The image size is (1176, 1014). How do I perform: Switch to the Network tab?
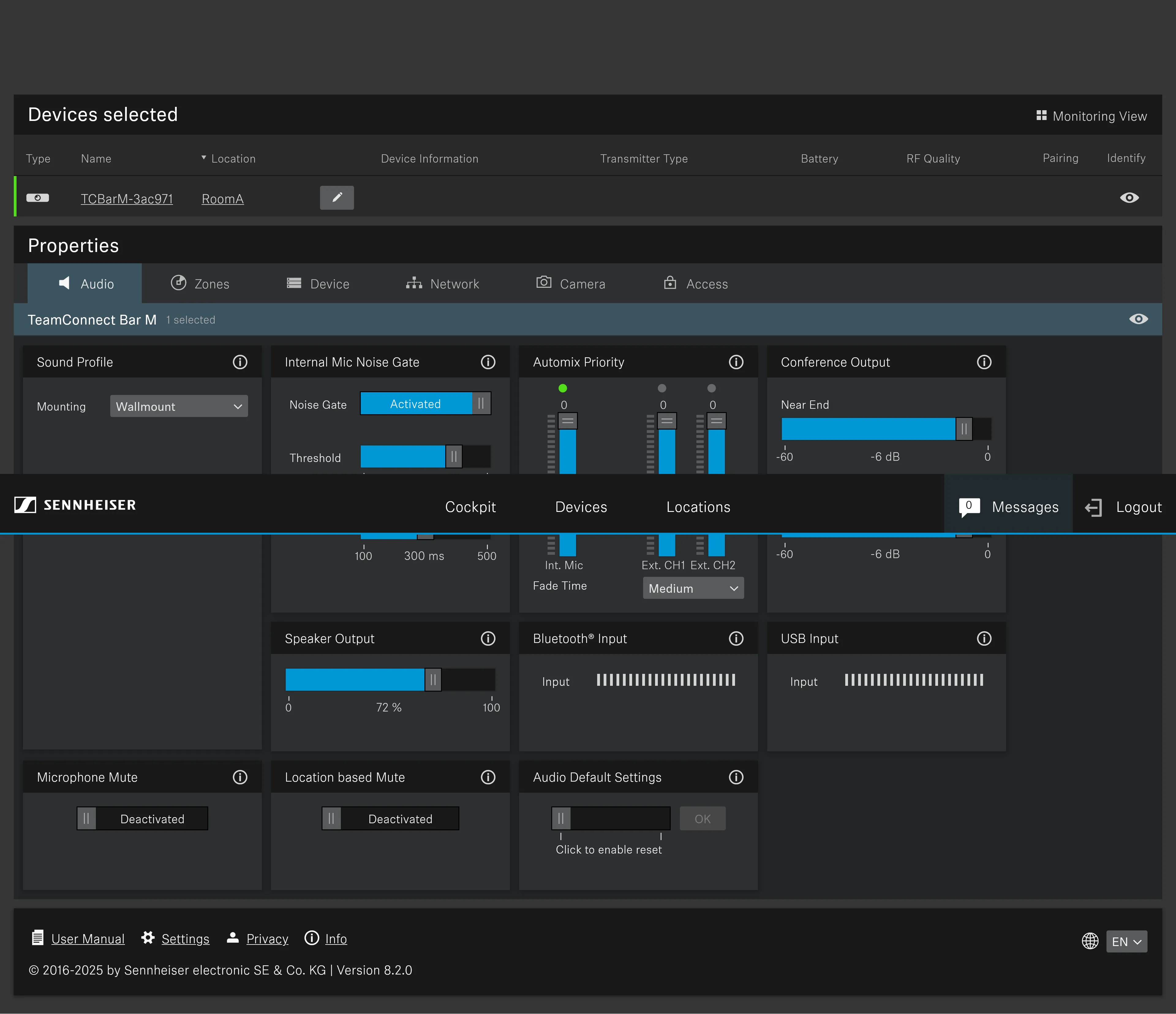pyautogui.click(x=443, y=283)
